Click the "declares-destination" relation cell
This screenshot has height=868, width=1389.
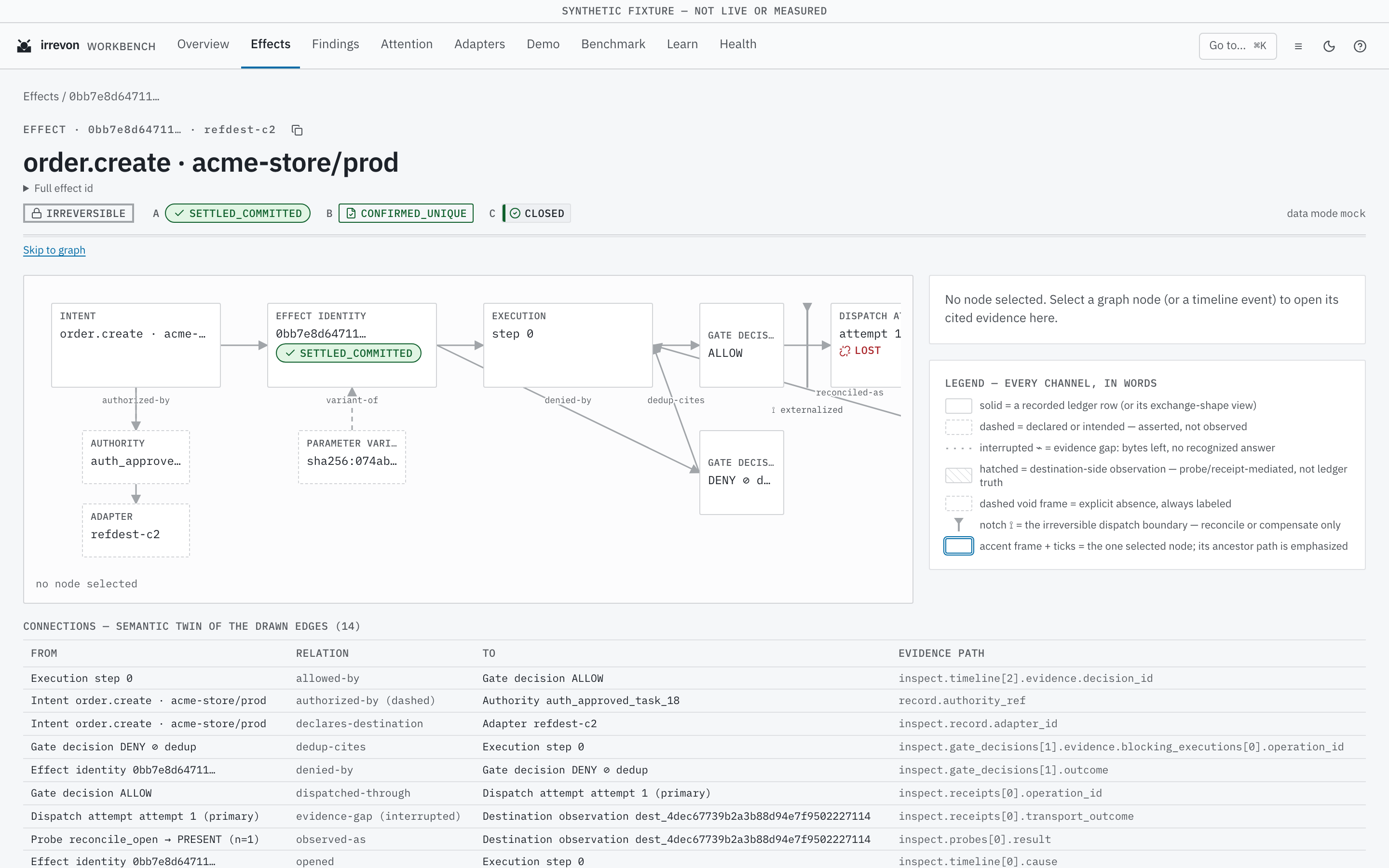coord(359,724)
